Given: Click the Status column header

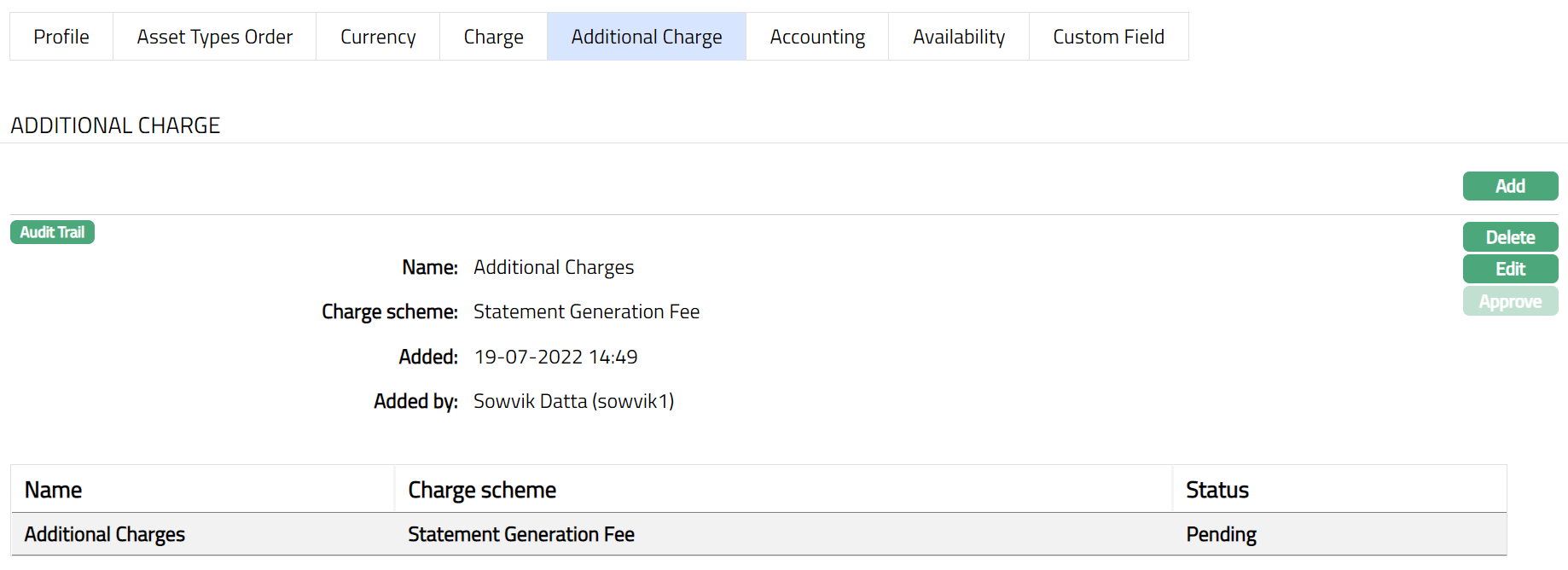Looking at the screenshot, I should 1217,490.
